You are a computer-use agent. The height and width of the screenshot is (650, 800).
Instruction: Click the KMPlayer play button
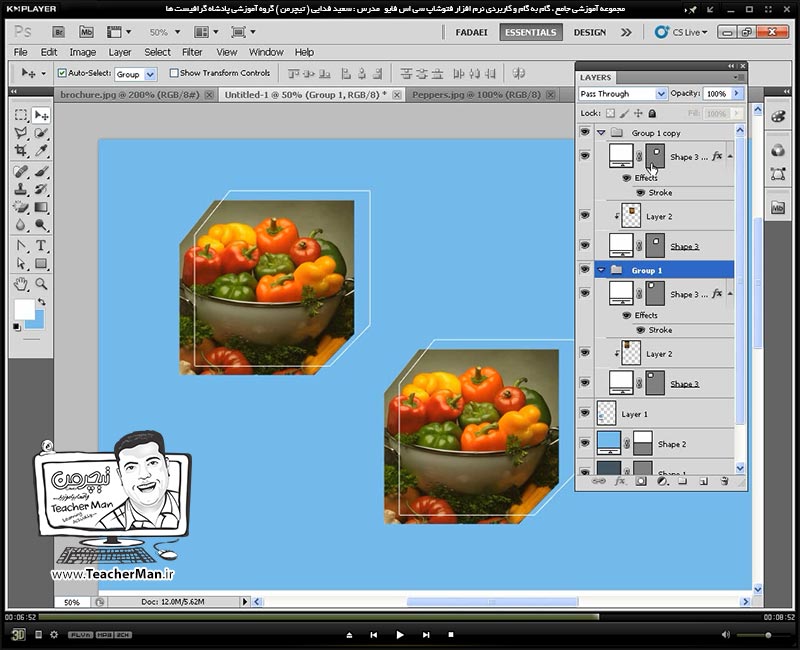click(399, 635)
